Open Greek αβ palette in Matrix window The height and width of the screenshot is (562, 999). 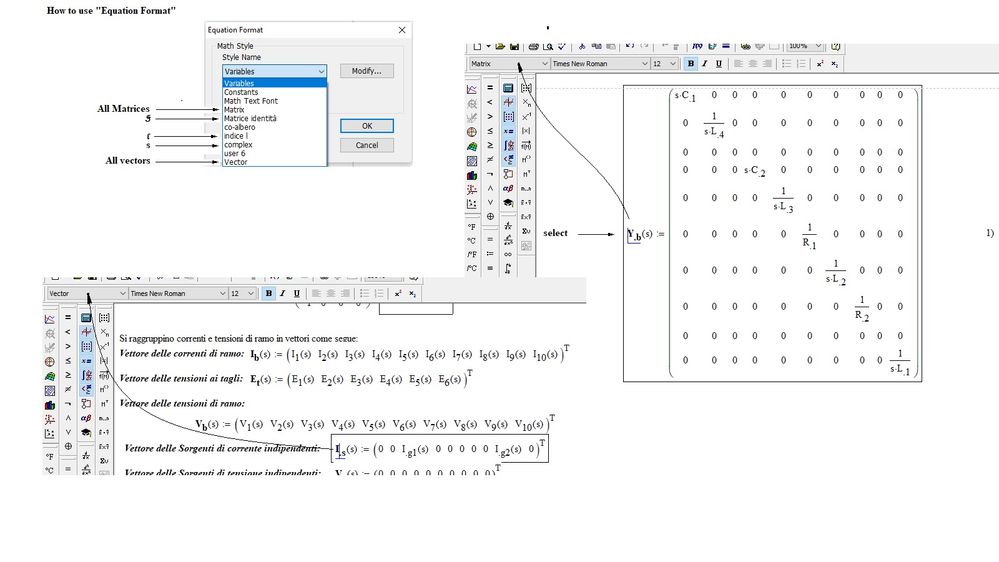tap(508, 188)
